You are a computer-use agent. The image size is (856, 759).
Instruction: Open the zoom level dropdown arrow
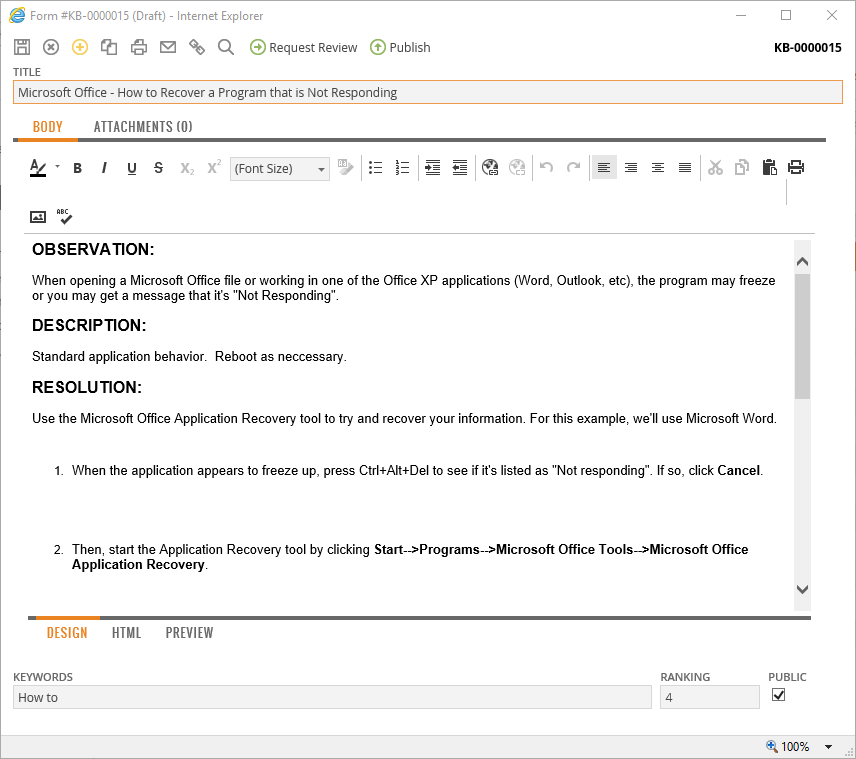(x=828, y=746)
